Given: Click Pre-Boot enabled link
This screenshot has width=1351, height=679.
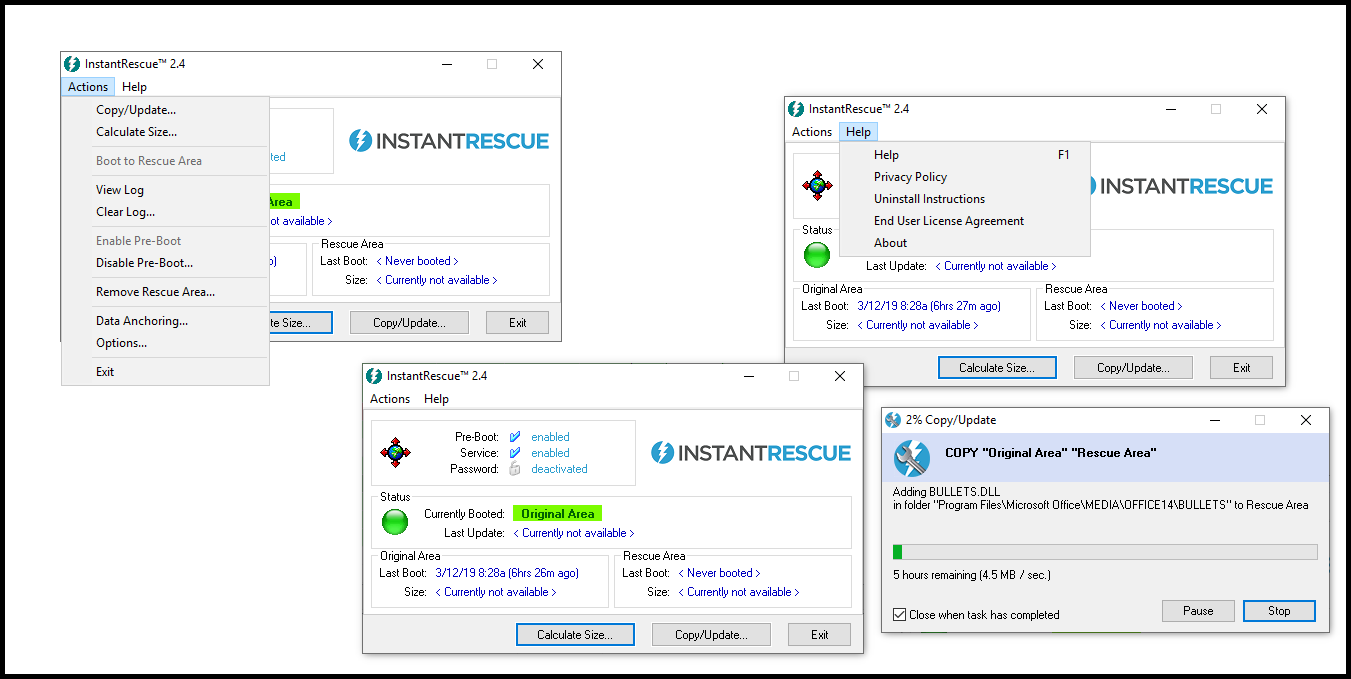Looking at the screenshot, I should coord(550,437).
